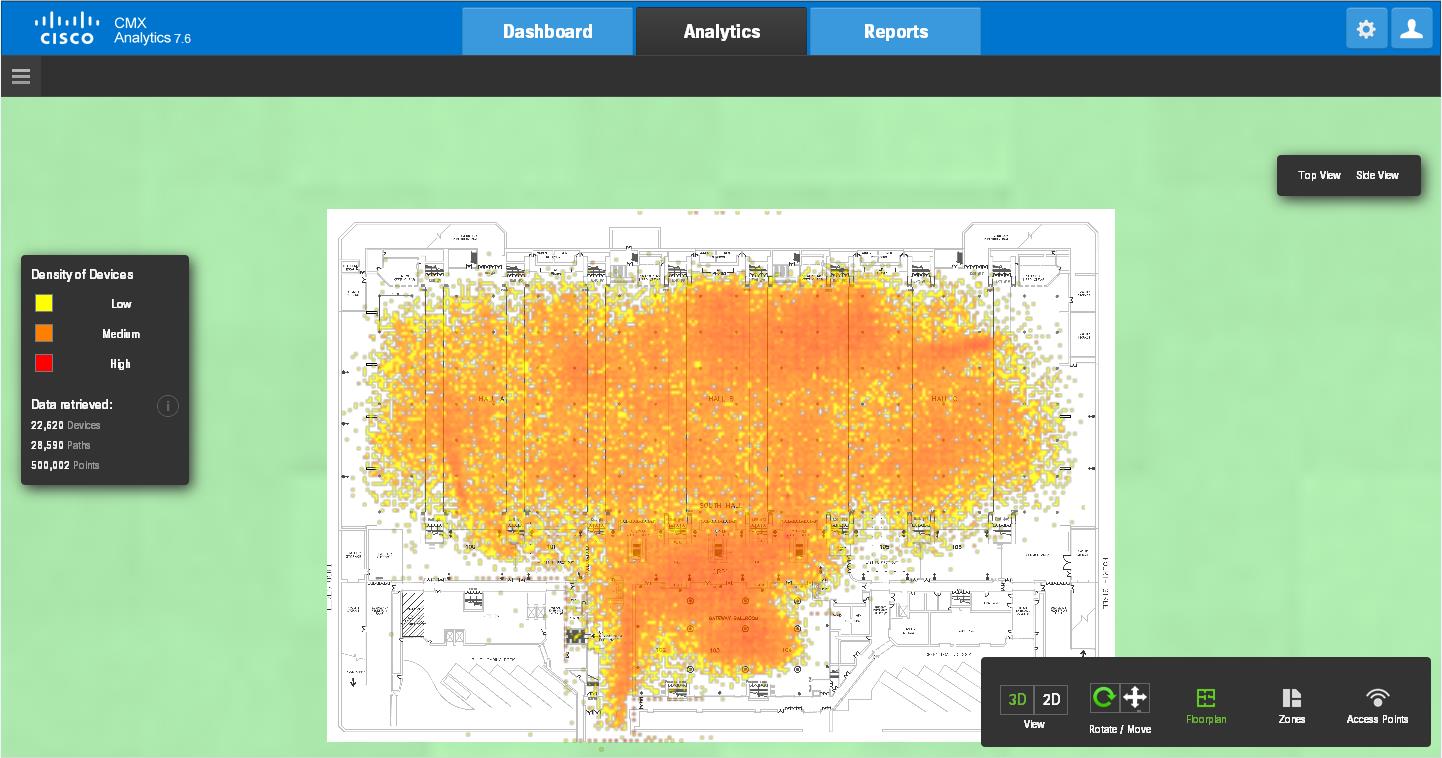
Task: Select the Analytics tab
Action: (721, 32)
